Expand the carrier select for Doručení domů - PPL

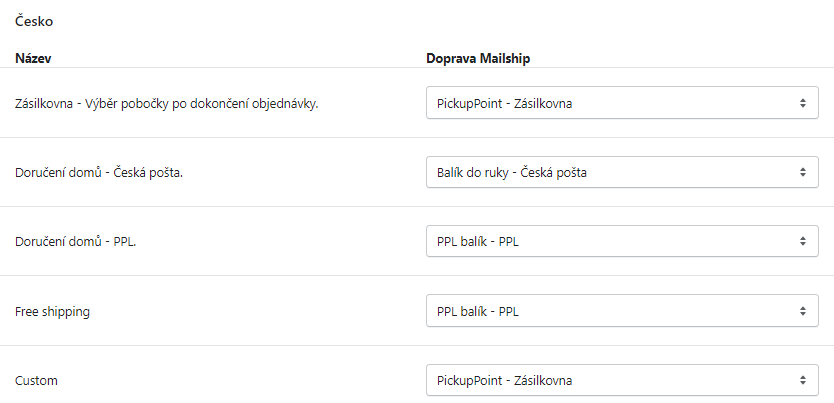(622, 241)
